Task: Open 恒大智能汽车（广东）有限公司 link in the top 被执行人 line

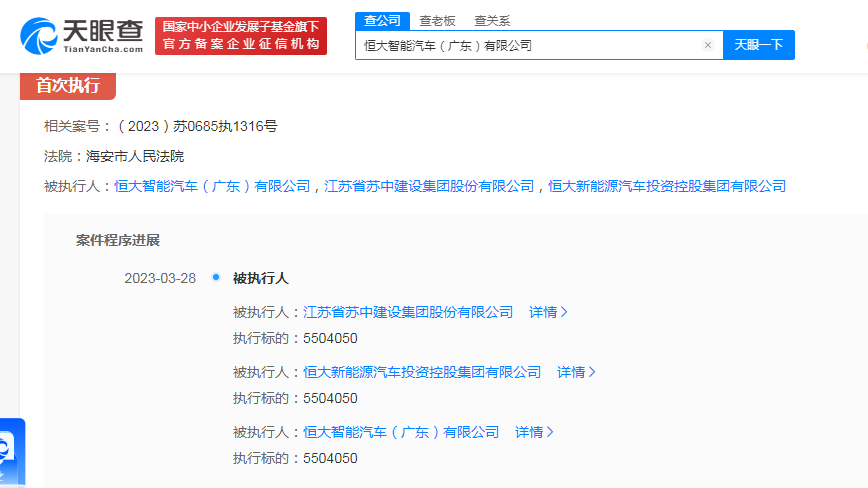Action: (212, 186)
